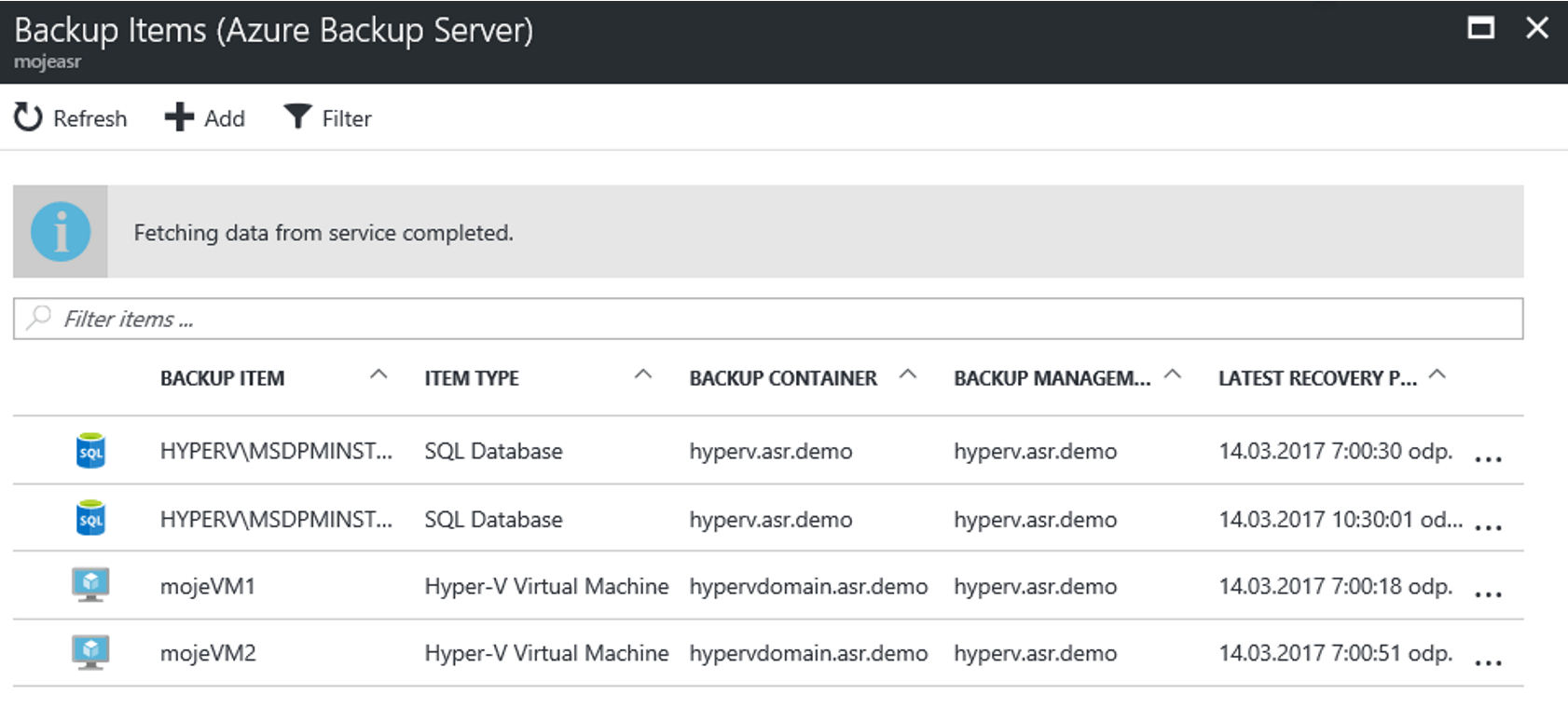The width and height of the screenshot is (1568, 708).
Task: Maximize the Backup Items blade
Action: click(1480, 28)
